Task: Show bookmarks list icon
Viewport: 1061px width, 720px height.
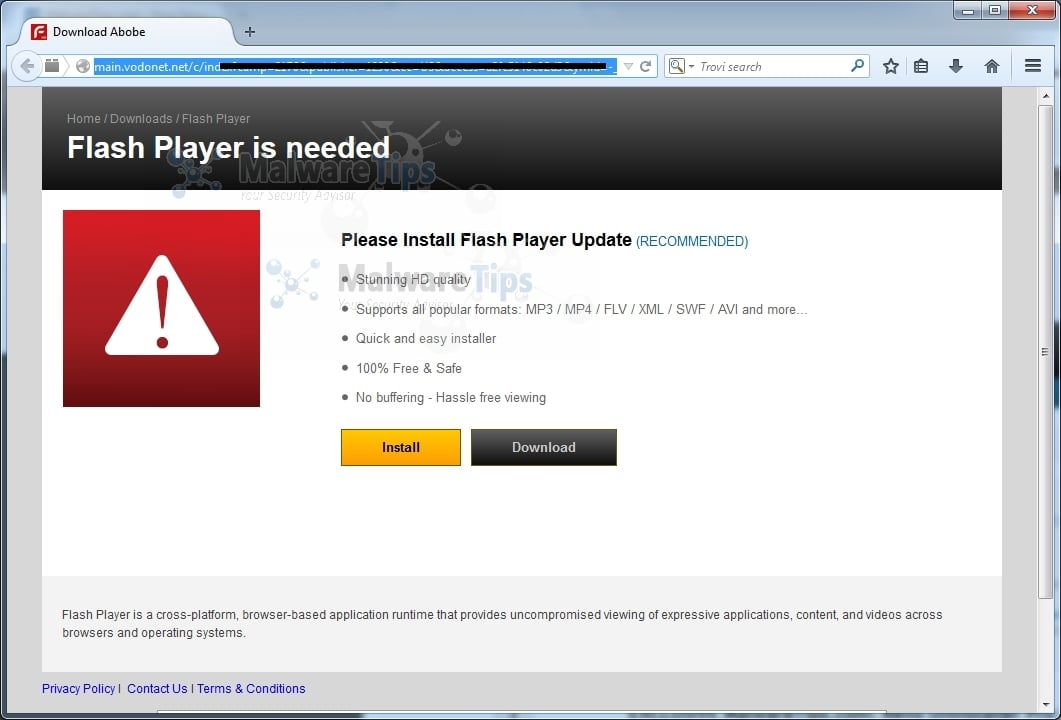Action: [x=921, y=66]
